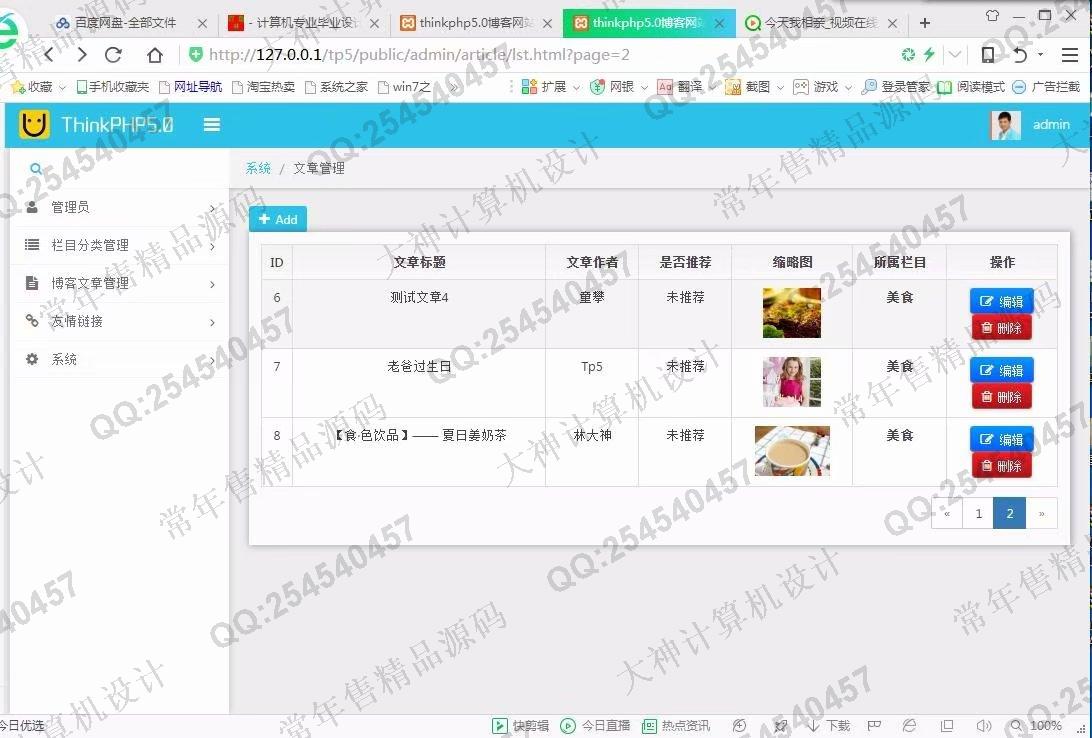
Task: Click the 文章标题 column header
Action: tap(419, 262)
